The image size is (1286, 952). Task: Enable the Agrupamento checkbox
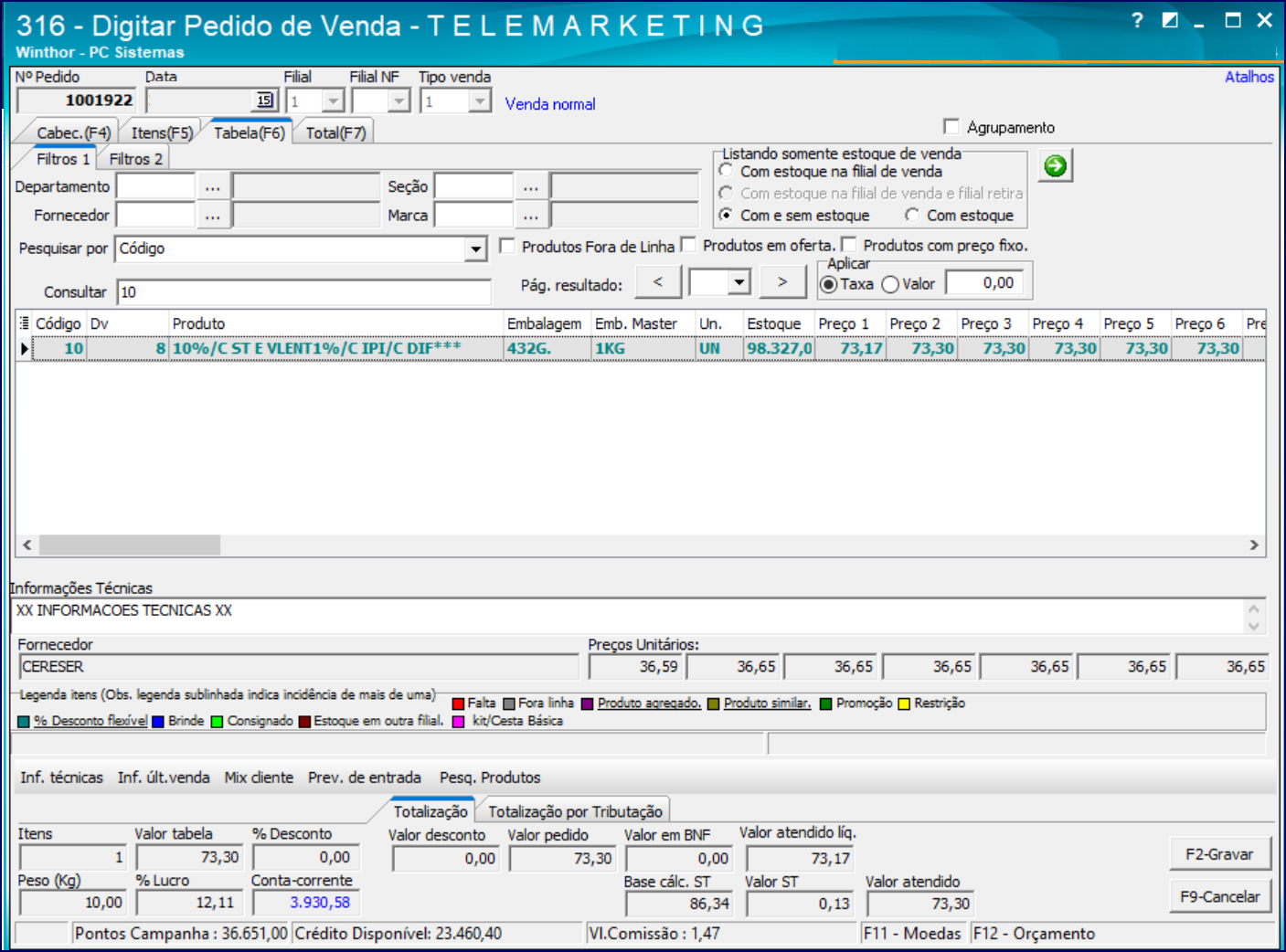951,127
